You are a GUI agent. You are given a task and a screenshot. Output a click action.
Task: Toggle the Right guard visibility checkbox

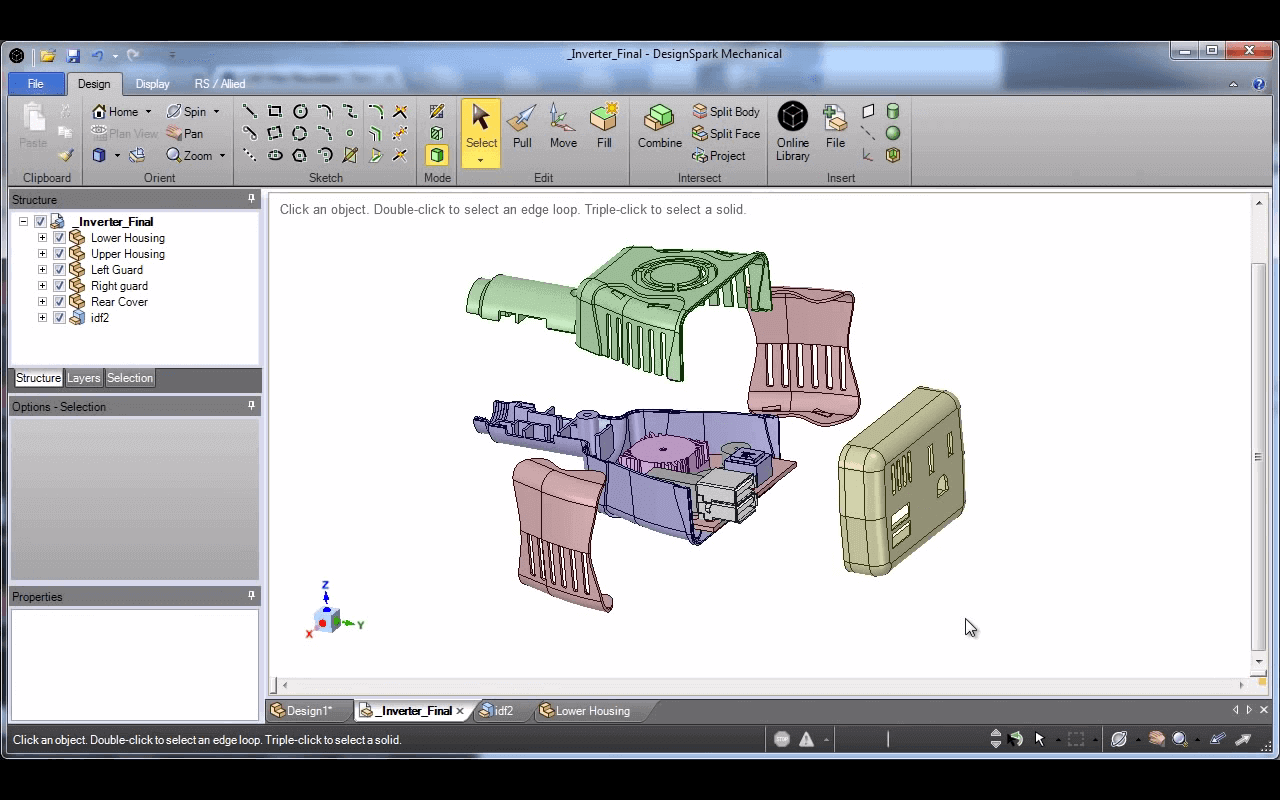59,286
